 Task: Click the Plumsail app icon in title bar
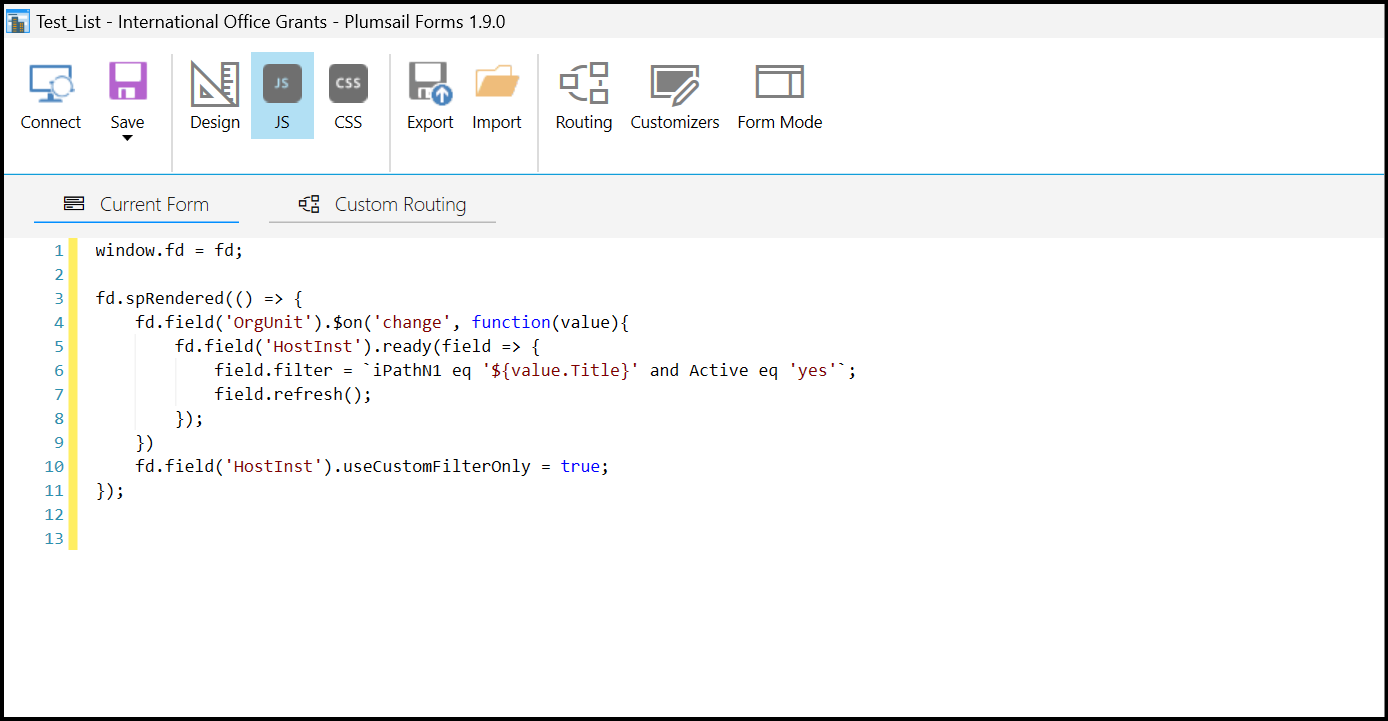point(18,21)
